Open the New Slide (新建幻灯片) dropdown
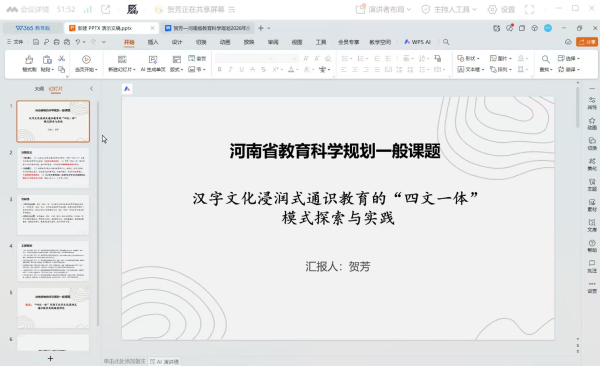The image size is (600, 366). [122, 69]
